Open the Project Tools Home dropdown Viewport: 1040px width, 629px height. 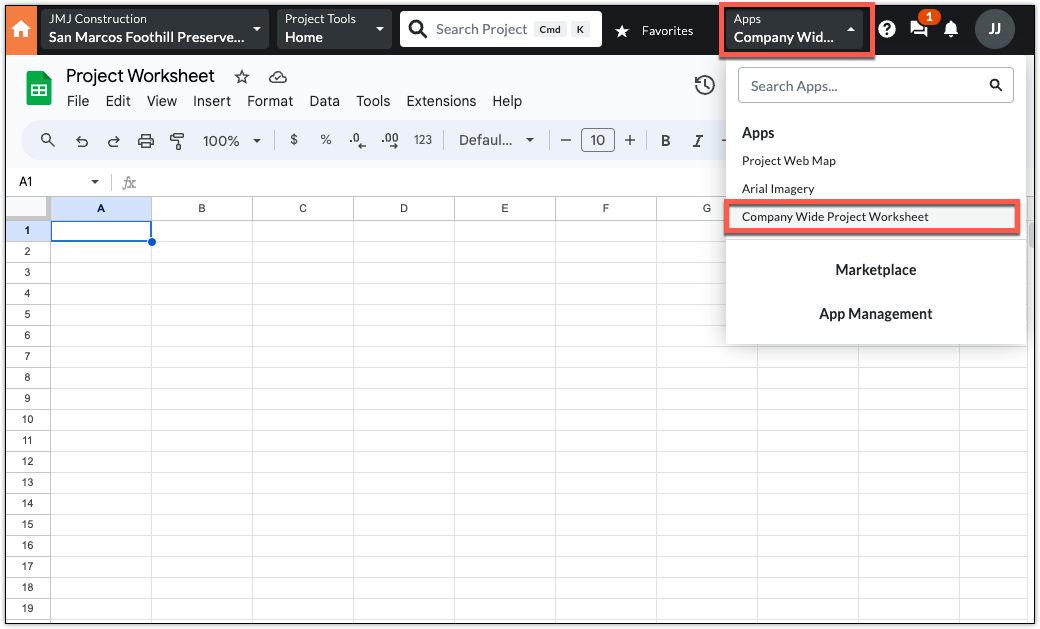point(334,29)
